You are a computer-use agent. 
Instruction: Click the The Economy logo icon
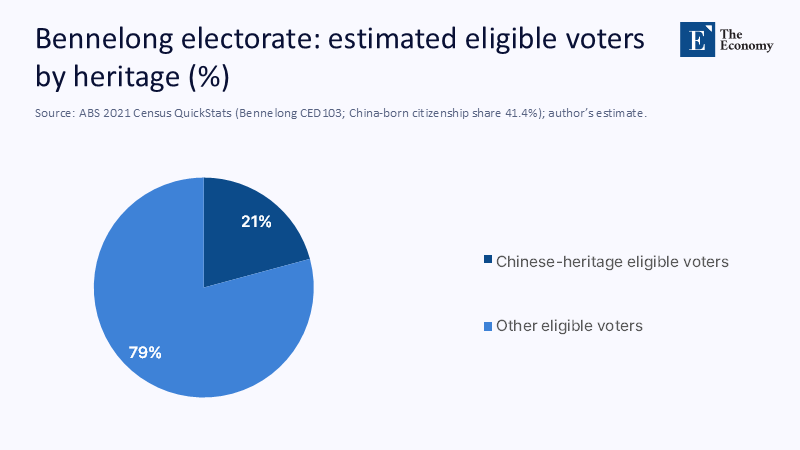(x=699, y=39)
